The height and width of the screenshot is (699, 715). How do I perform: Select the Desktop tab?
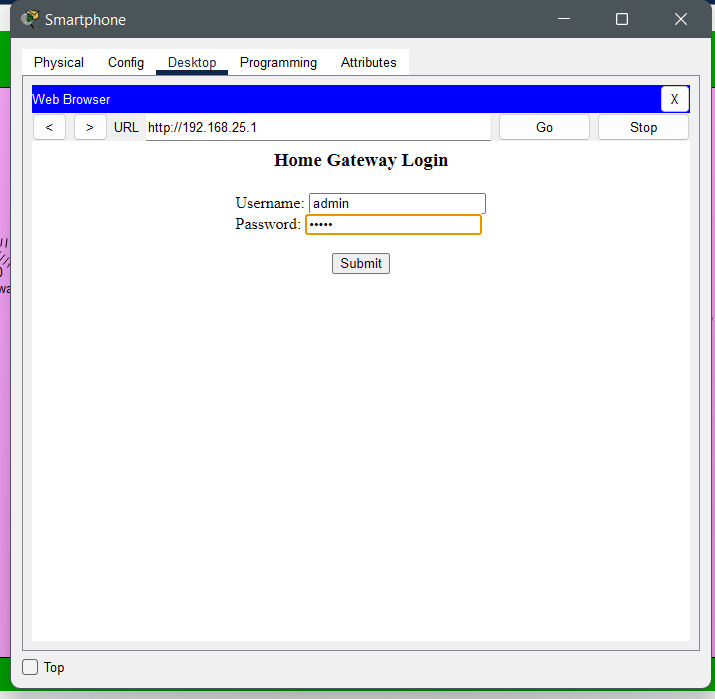(x=192, y=62)
